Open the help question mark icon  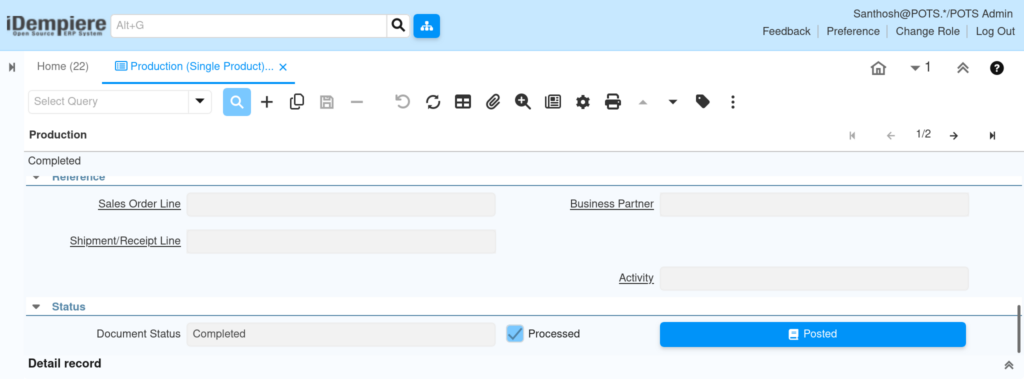coord(997,68)
